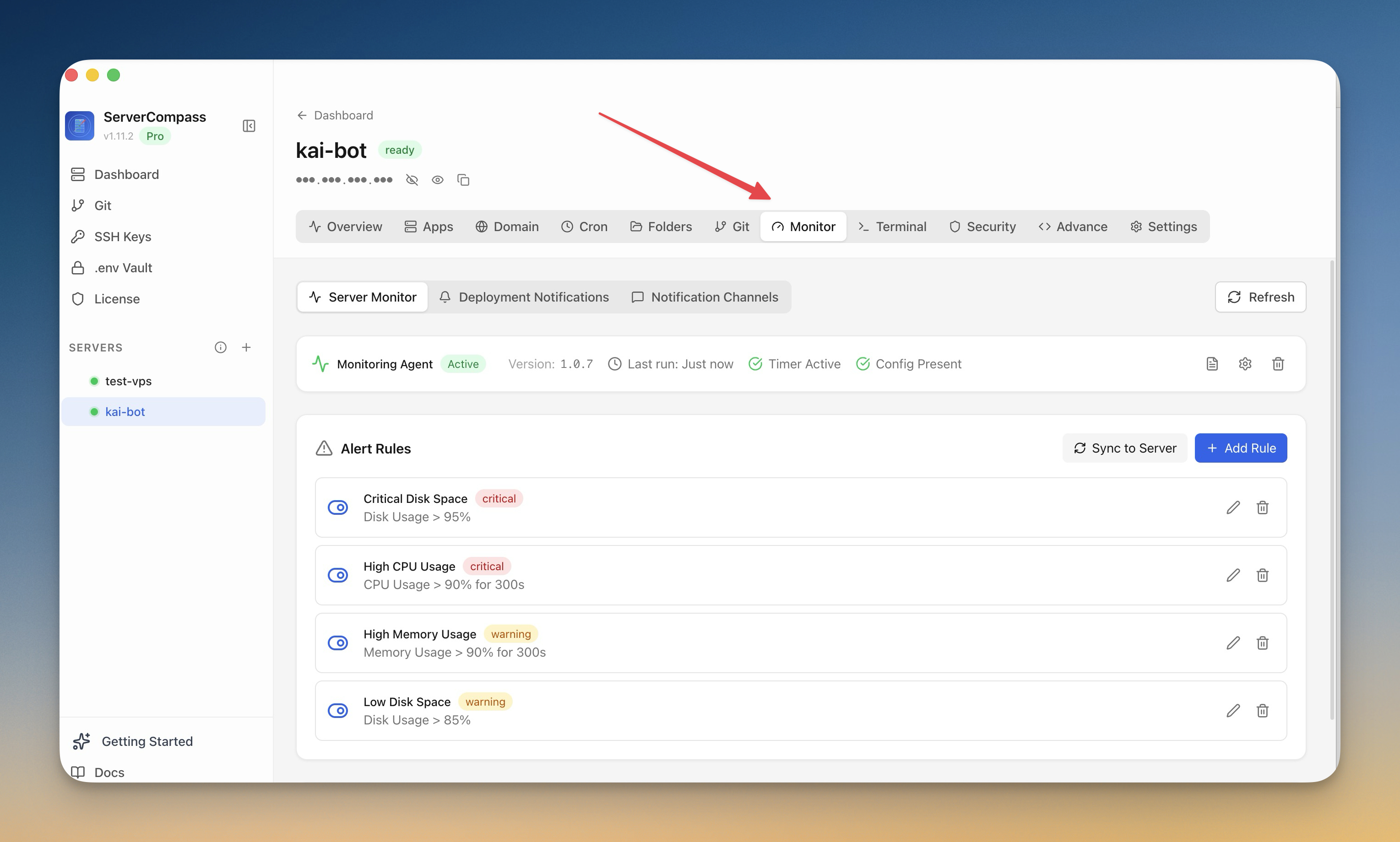
Task: Open the Notification Channels tab
Action: [x=704, y=297]
